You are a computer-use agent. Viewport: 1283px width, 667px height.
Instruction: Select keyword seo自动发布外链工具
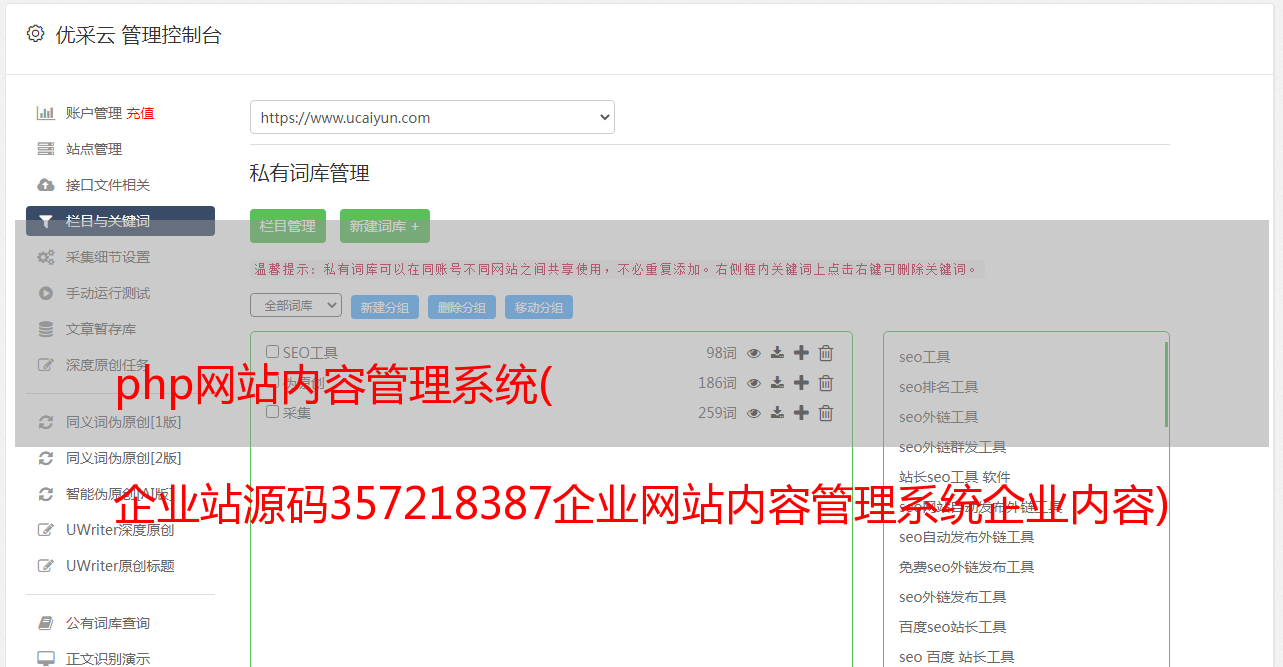point(966,537)
